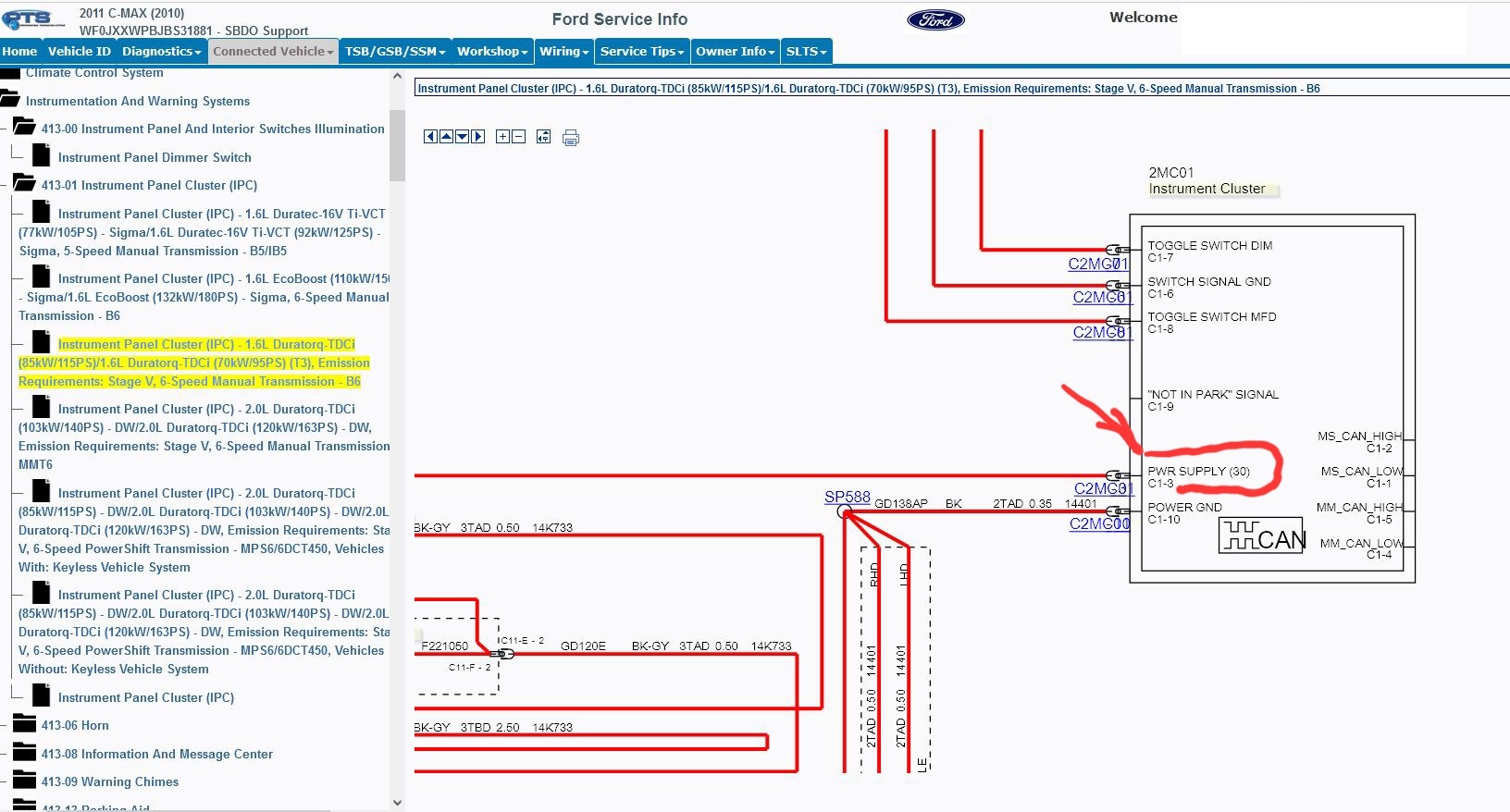Open 2.0L Duratorq-TDCi (103kW/140PS) MMT6 cluster entry

coord(204,437)
